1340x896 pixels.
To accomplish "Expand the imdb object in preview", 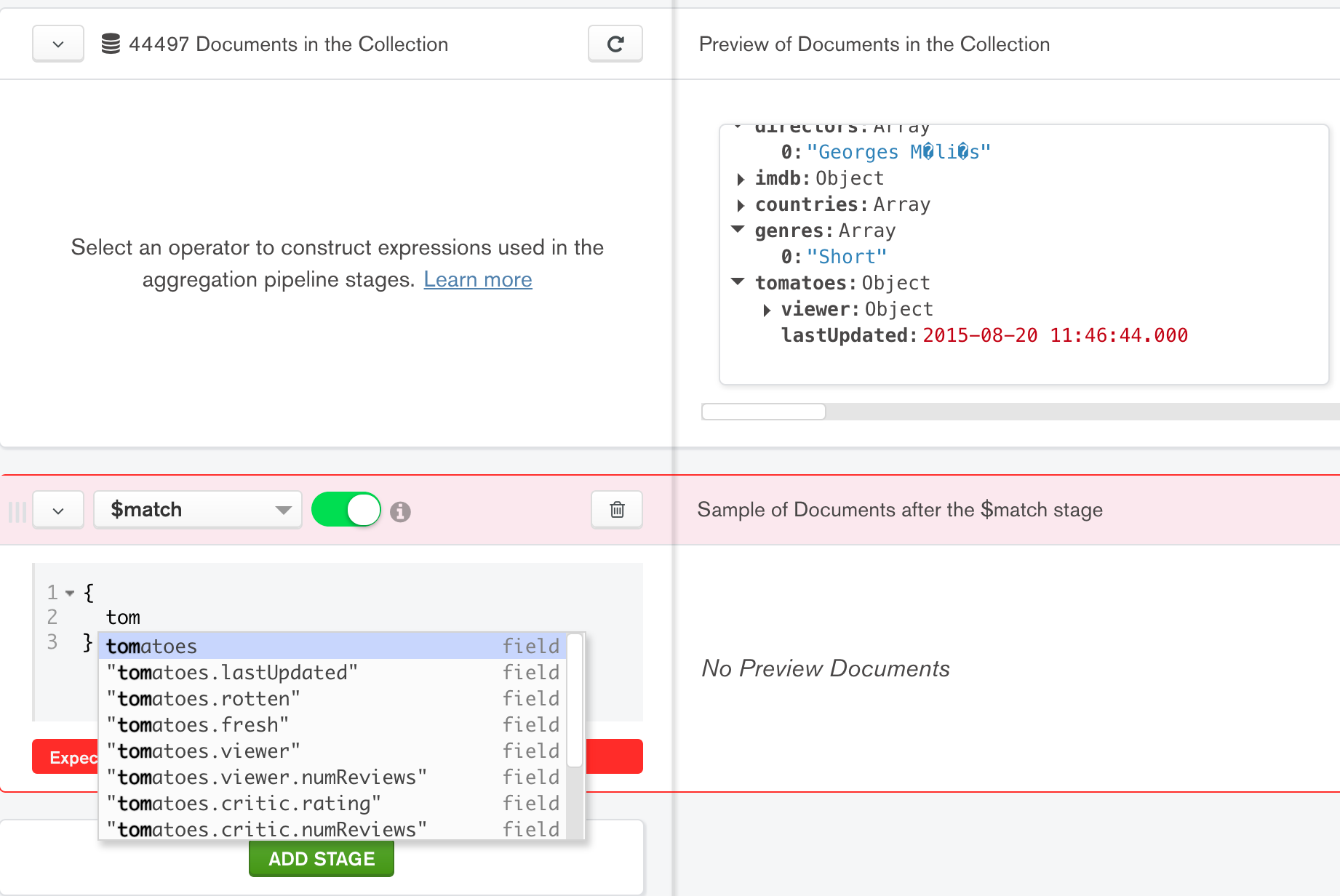I will pos(741,179).
